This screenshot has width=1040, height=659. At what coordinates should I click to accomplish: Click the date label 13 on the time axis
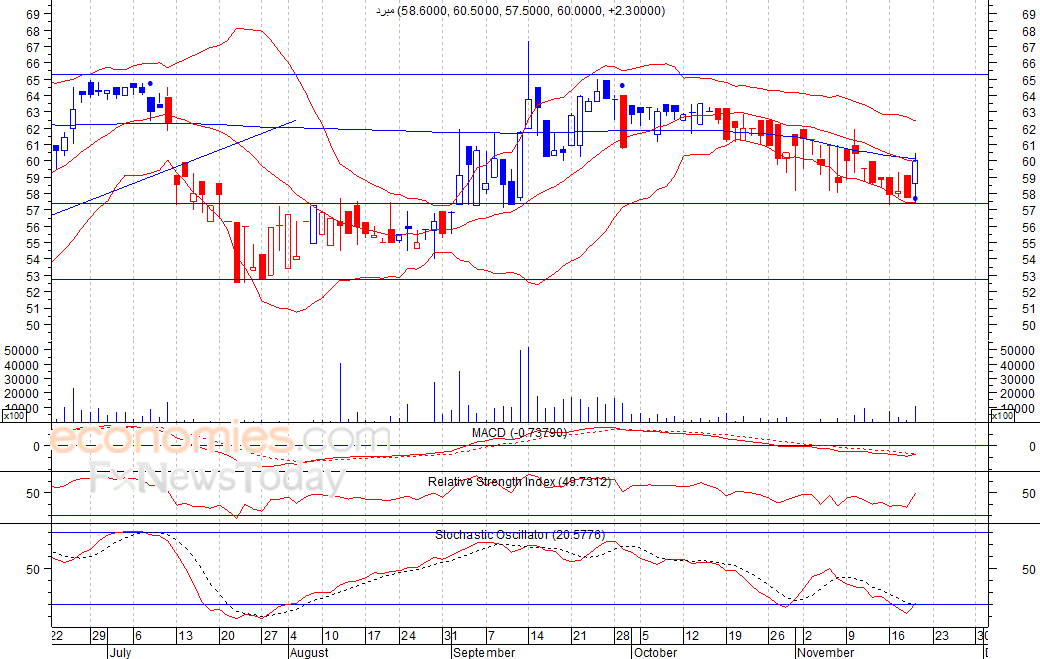tap(185, 636)
